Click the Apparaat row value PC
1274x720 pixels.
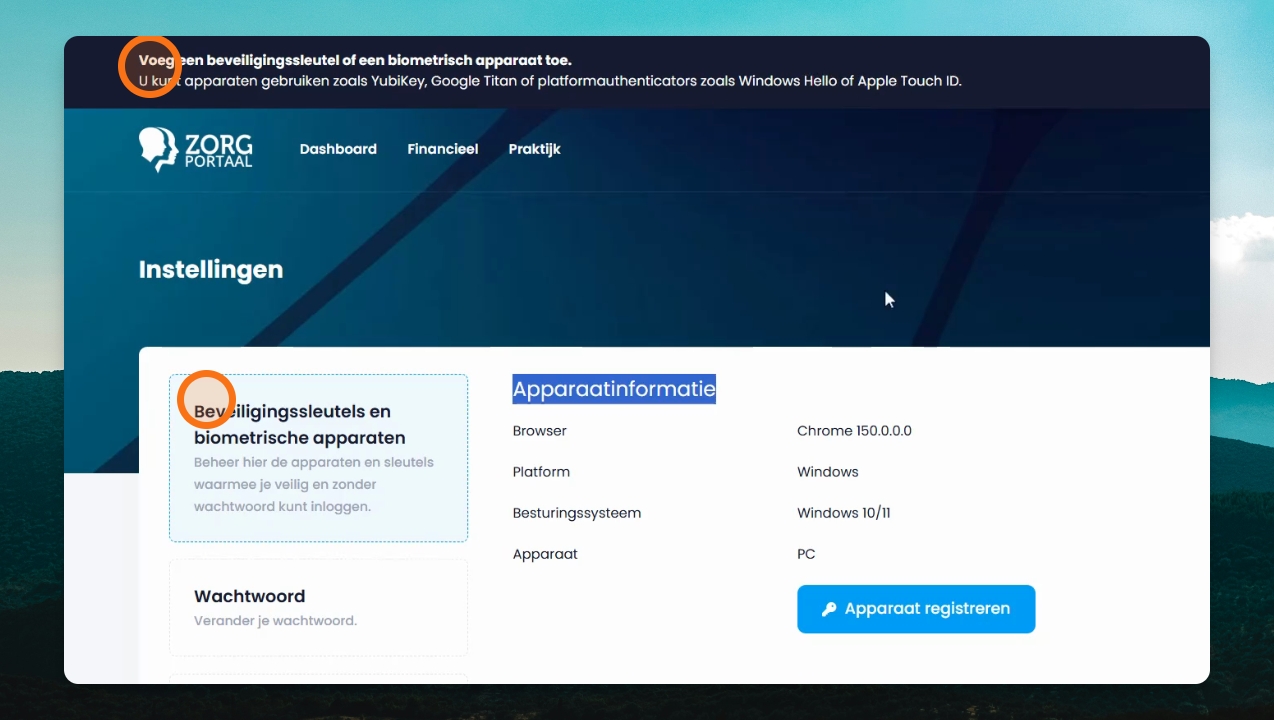tap(806, 554)
